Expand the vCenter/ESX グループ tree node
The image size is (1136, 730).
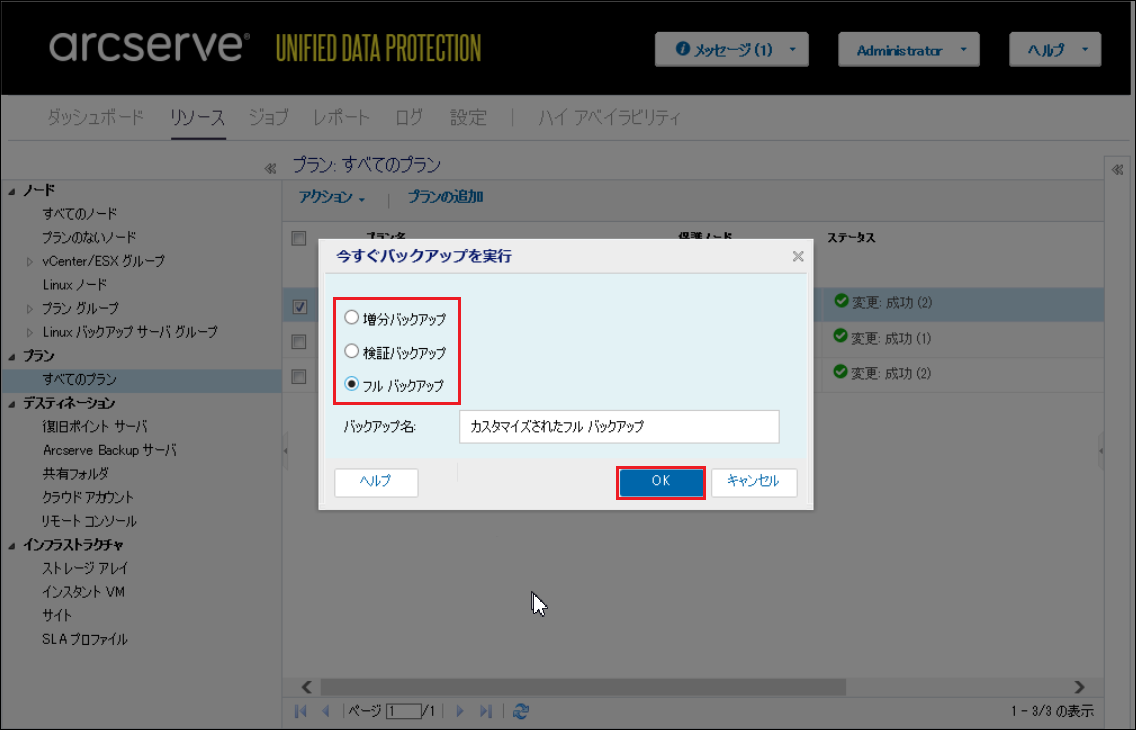30,262
